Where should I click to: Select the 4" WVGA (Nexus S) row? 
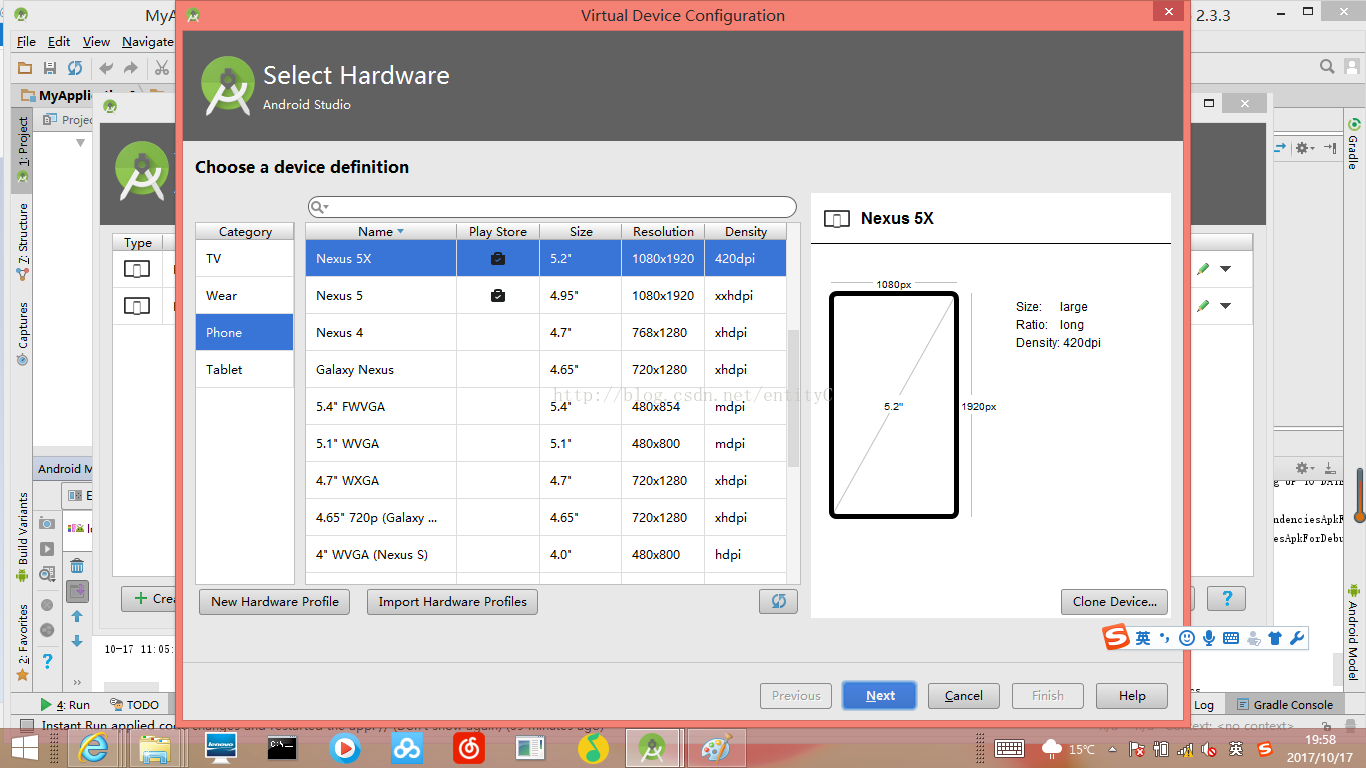pos(546,555)
